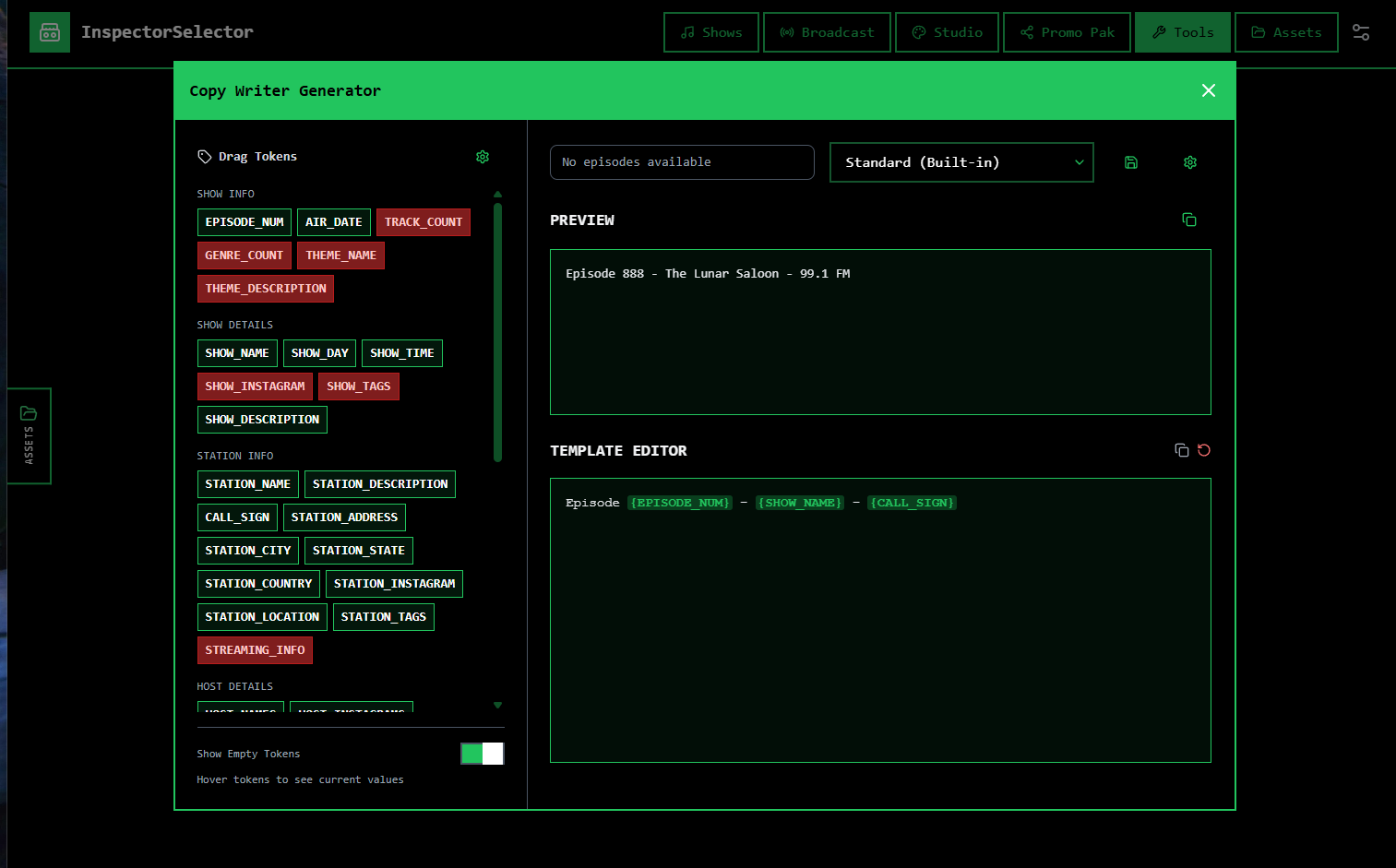This screenshot has width=1396, height=868.
Task: Expand the ASSETS side panel tab
Action: (29, 435)
